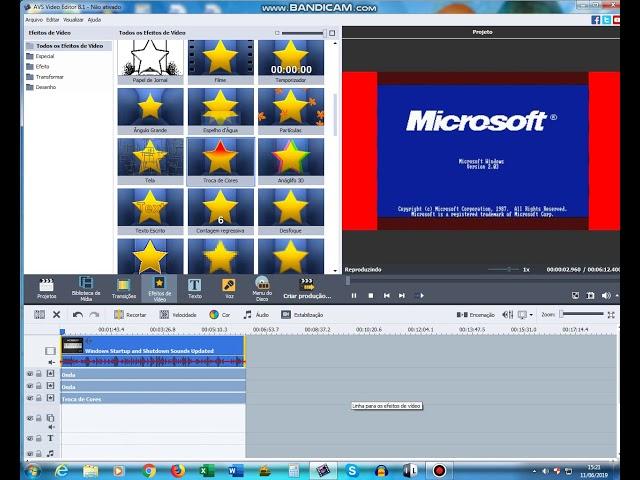Open Arquivo menu
640x480 pixels.
point(33,20)
